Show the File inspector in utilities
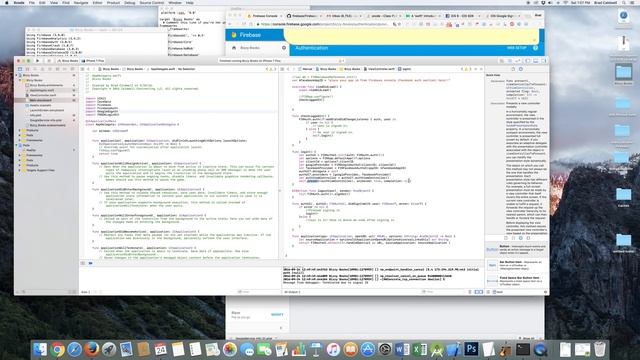Screen dimensions: 640x360 [x=513, y=69]
